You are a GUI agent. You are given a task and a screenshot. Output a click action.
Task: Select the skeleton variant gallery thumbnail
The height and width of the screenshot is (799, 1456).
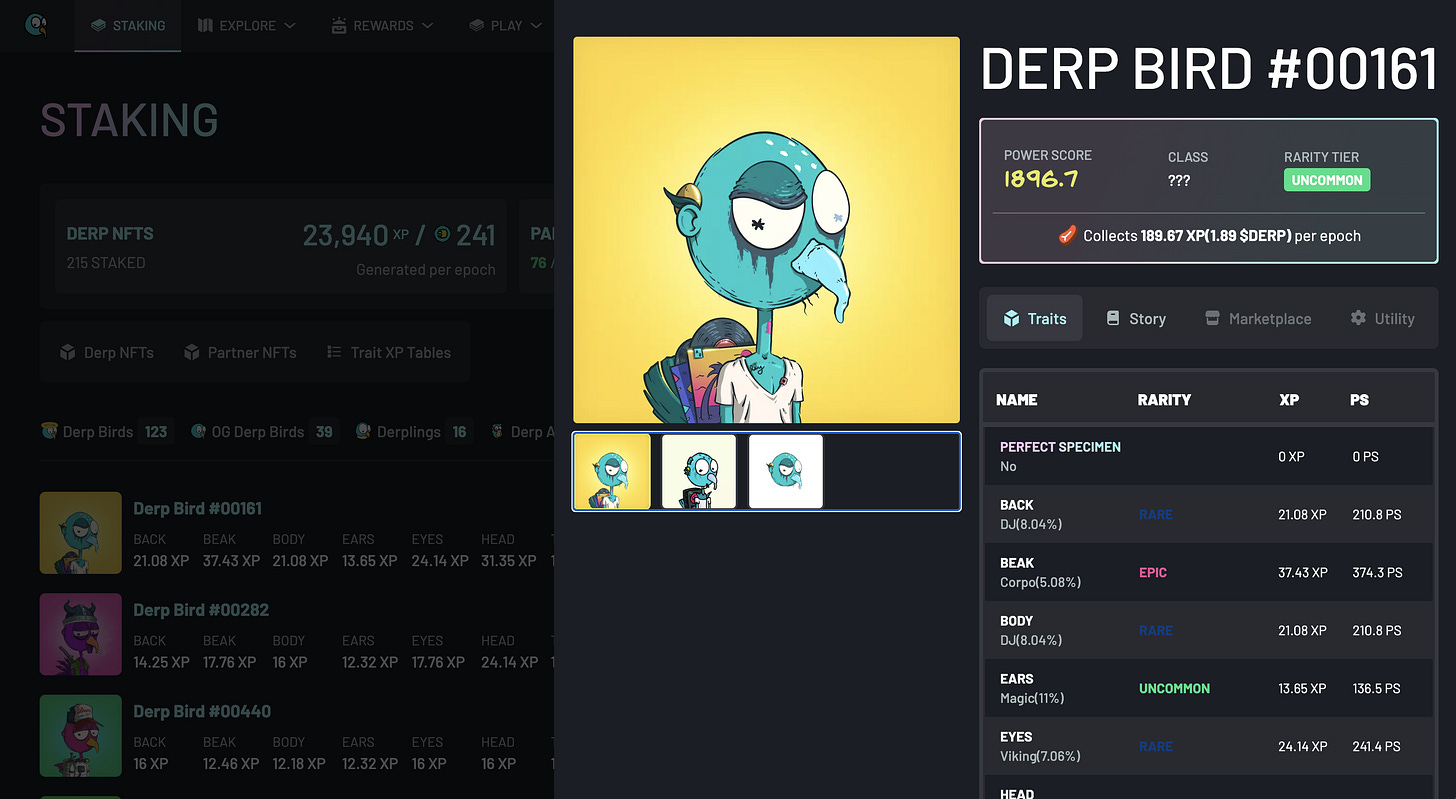pyautogui.click(x=699, y=471)
